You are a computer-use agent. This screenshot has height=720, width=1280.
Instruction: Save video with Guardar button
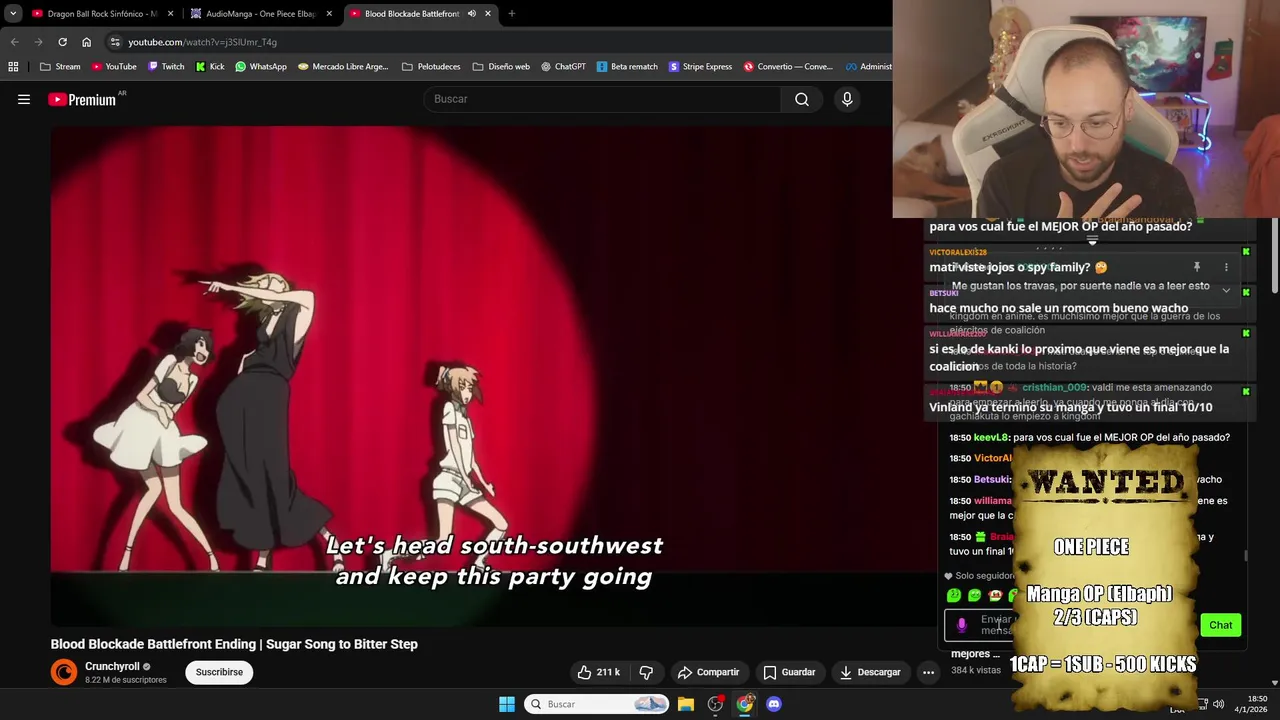tap(789, 672)
